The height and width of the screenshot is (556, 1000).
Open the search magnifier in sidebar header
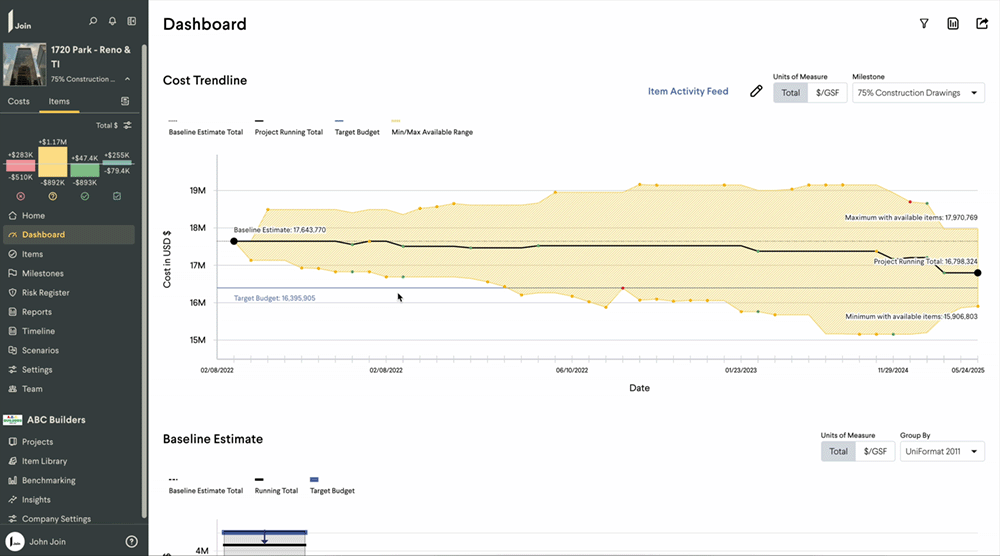(93, 20)
